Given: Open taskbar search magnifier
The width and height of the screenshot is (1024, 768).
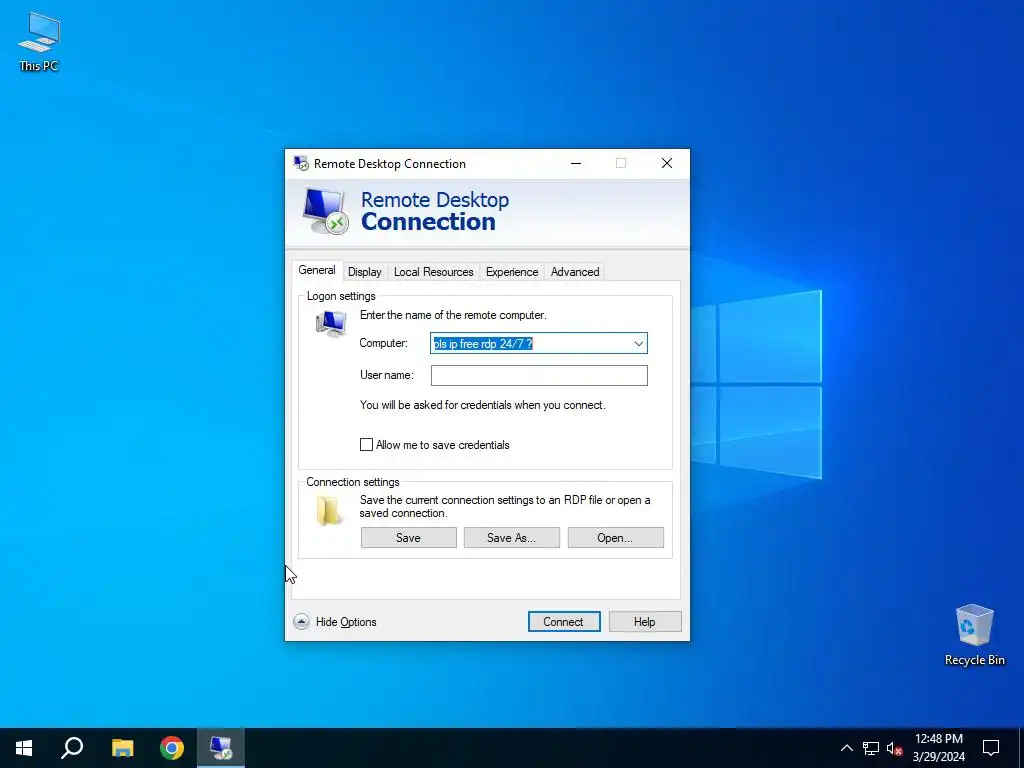Looking at the screenshot, I should (x=72, y=748).
